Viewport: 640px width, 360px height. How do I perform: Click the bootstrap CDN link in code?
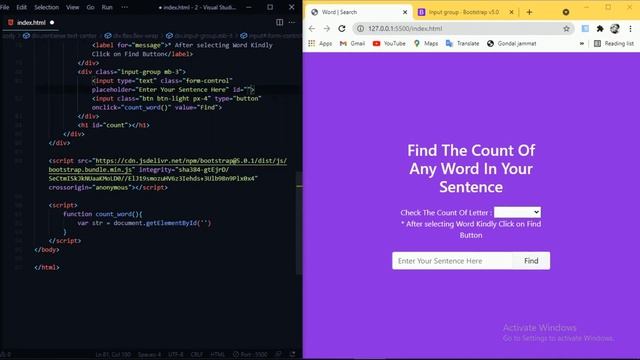coord(168,165)
